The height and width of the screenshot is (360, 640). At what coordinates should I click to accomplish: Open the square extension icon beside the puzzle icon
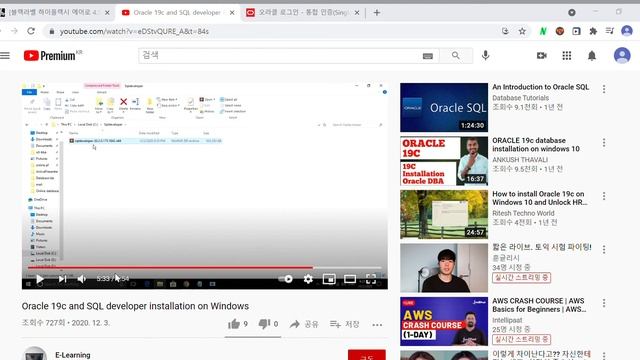pos(576,31)
